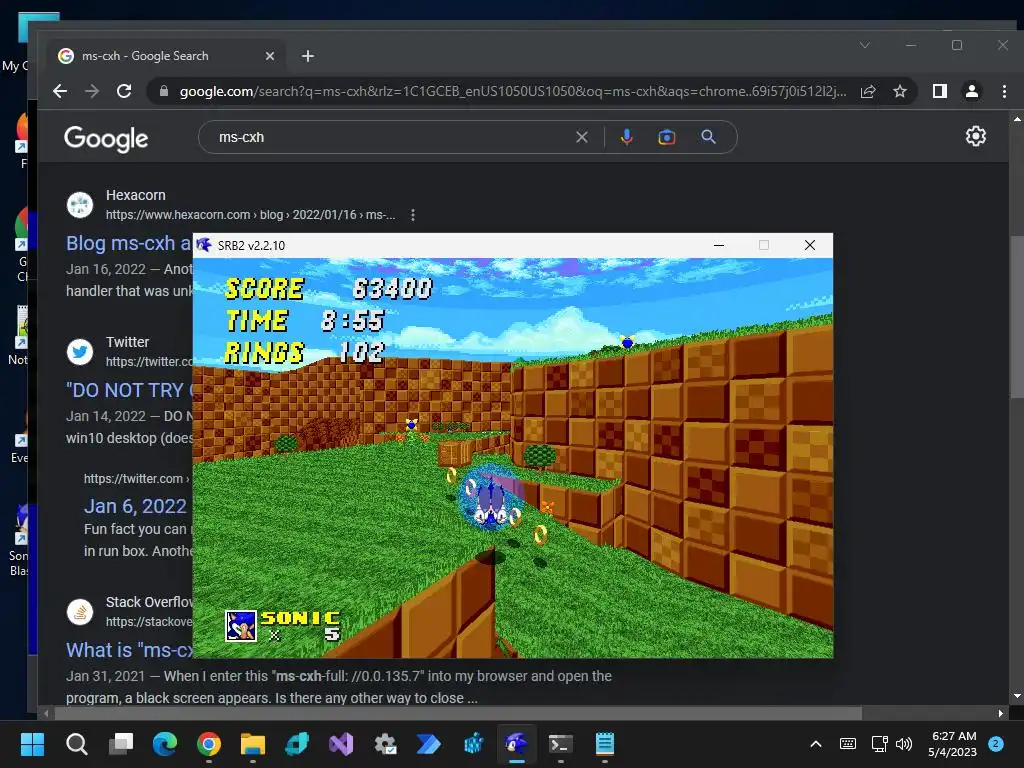Open 'What is ms-cxh' Stack Overflow result

point(129,650)
